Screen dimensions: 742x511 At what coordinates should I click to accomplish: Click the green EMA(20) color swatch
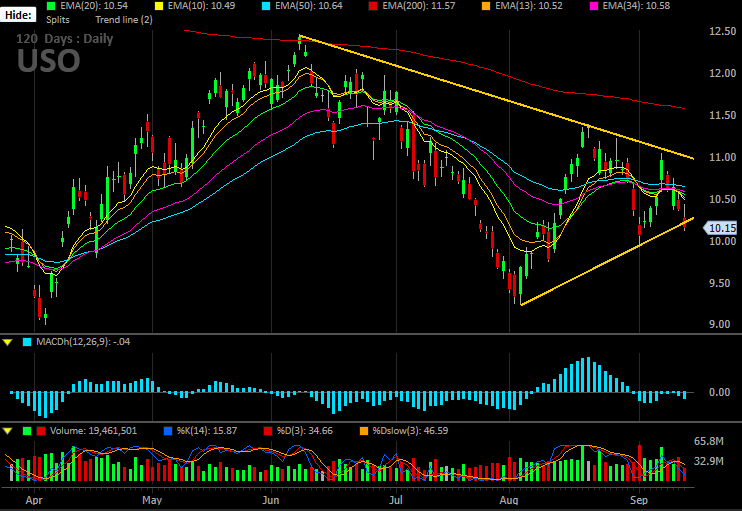[x=51, y=6]
